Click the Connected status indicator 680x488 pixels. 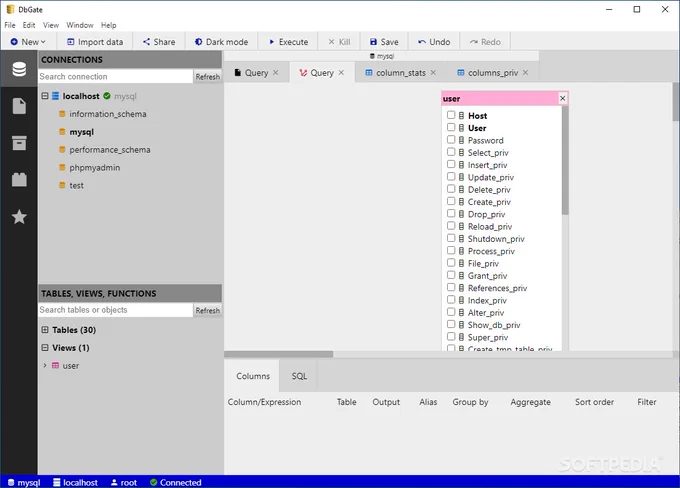176,482
